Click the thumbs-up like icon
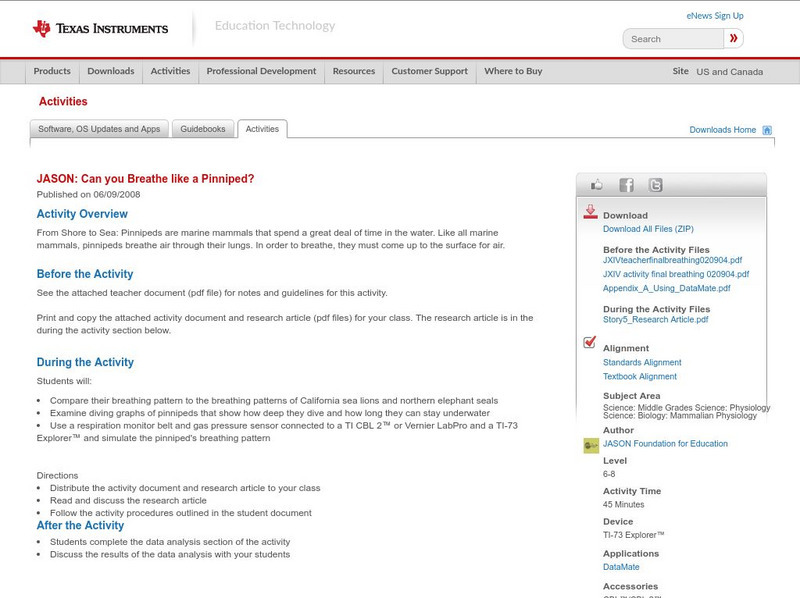Viewport: 800px width, 598px height. (x=596, y=185)
